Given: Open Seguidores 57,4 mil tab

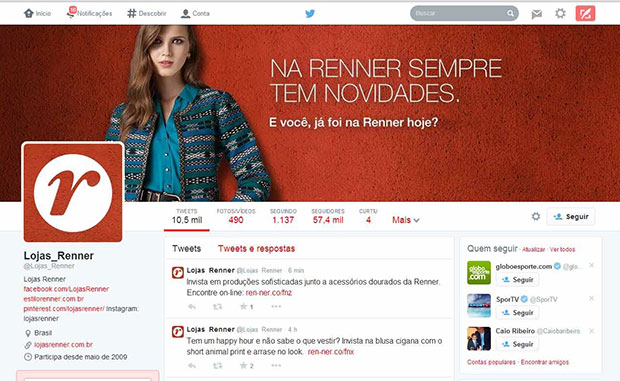Looking at the screenshot, I should 328,217.
